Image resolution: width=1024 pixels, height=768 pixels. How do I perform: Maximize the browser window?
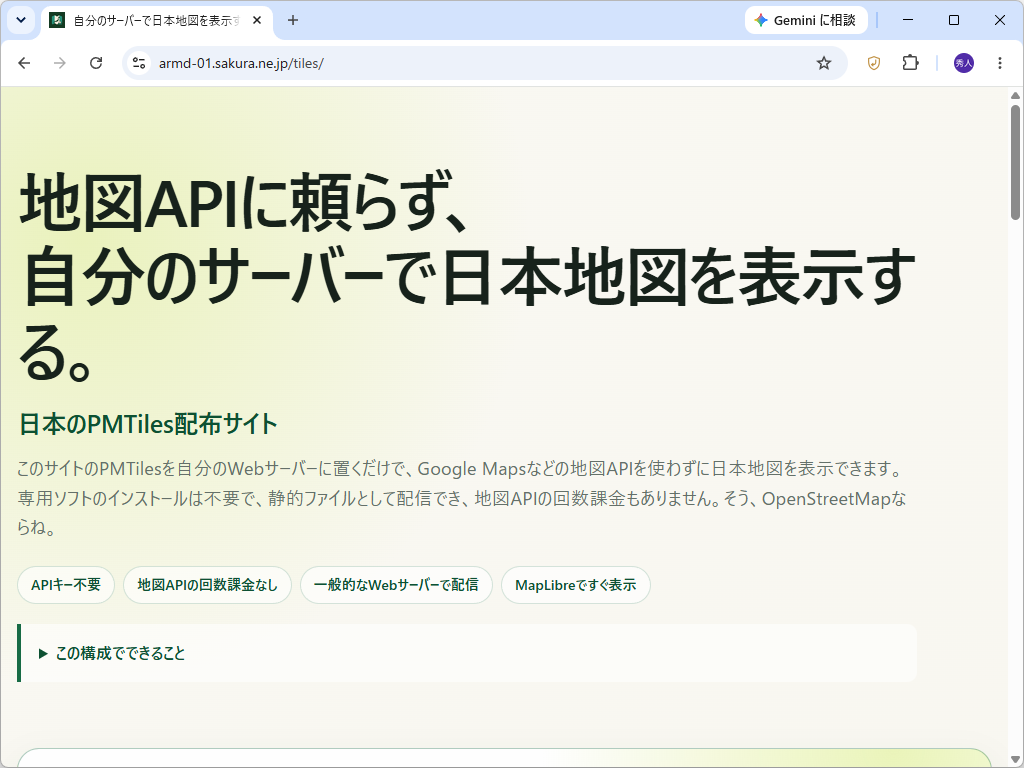953,20
